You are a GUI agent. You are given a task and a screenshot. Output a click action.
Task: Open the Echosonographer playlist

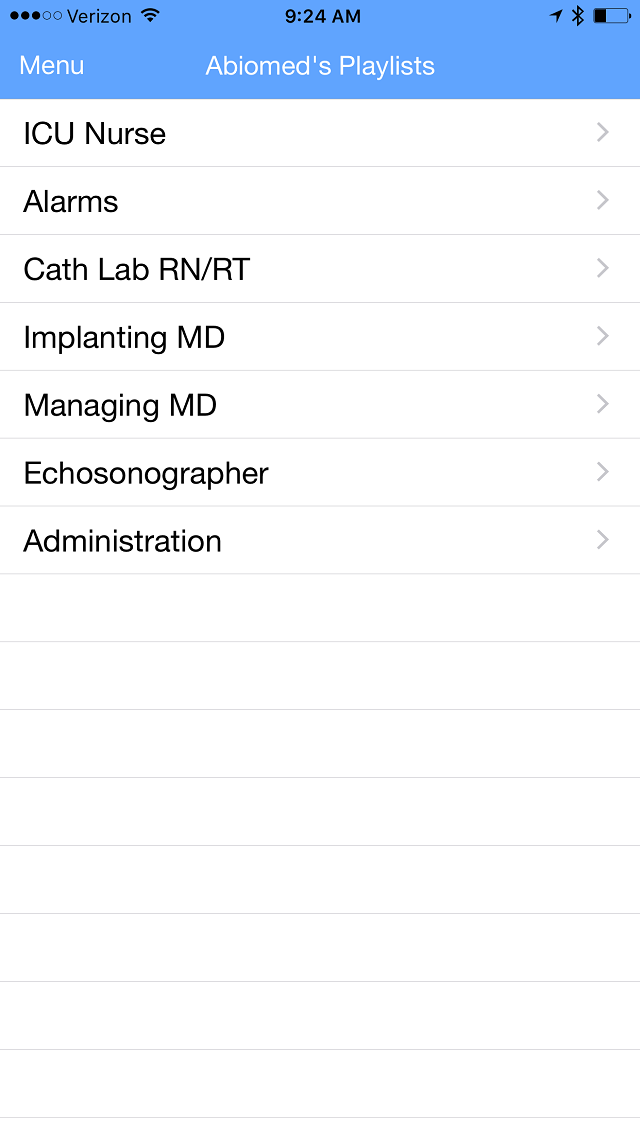click(x=146, y=473)
